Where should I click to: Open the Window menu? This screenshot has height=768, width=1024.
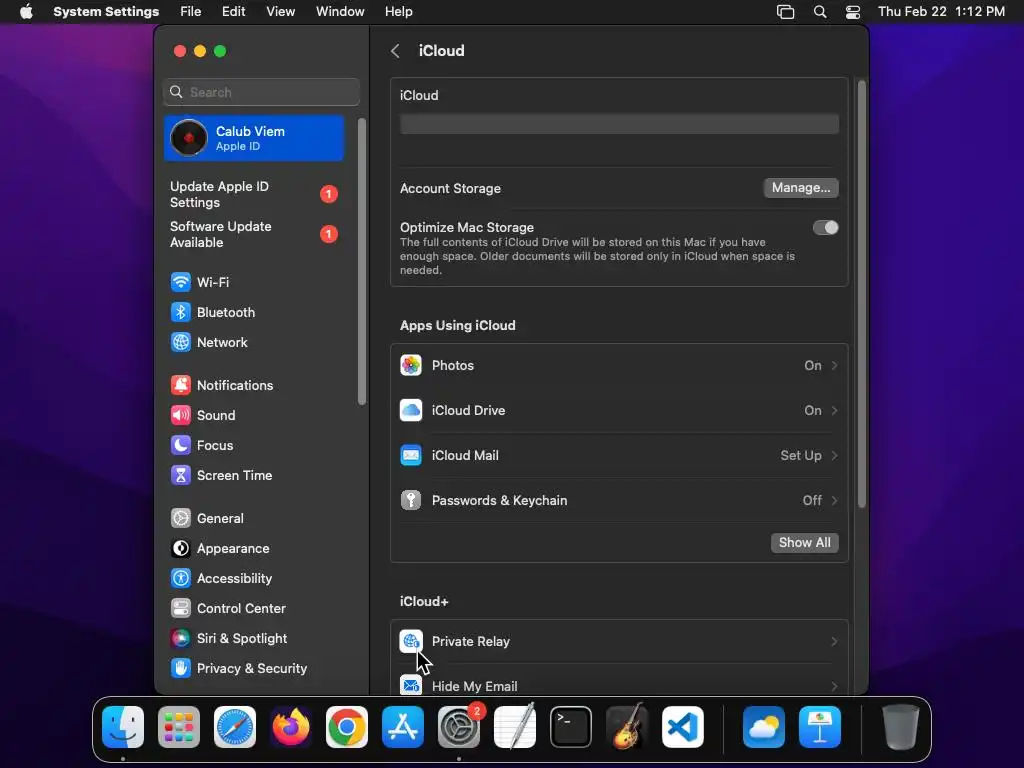[x=340, y=12]
